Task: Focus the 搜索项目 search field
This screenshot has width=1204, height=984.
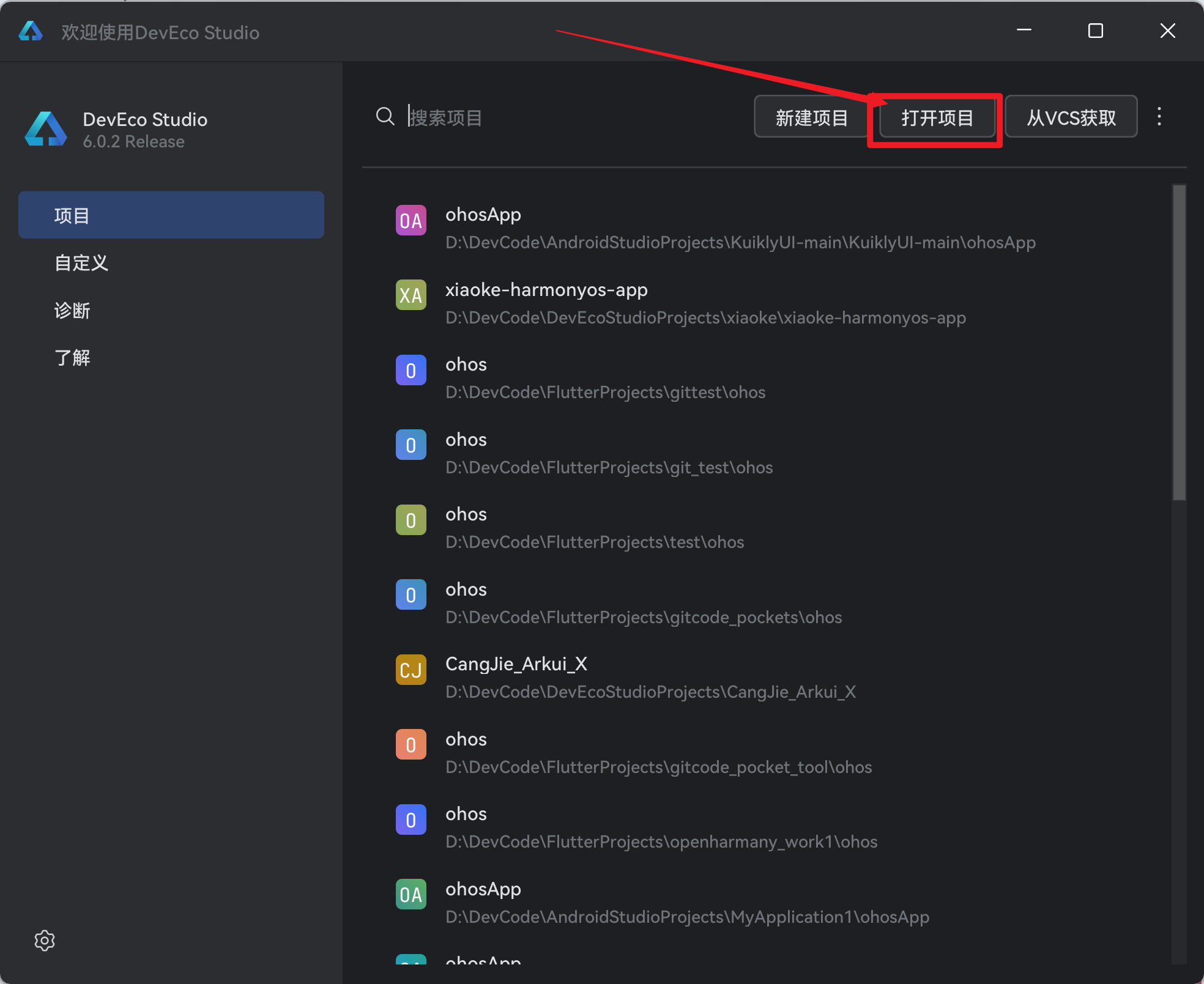Action: point(551,117)
